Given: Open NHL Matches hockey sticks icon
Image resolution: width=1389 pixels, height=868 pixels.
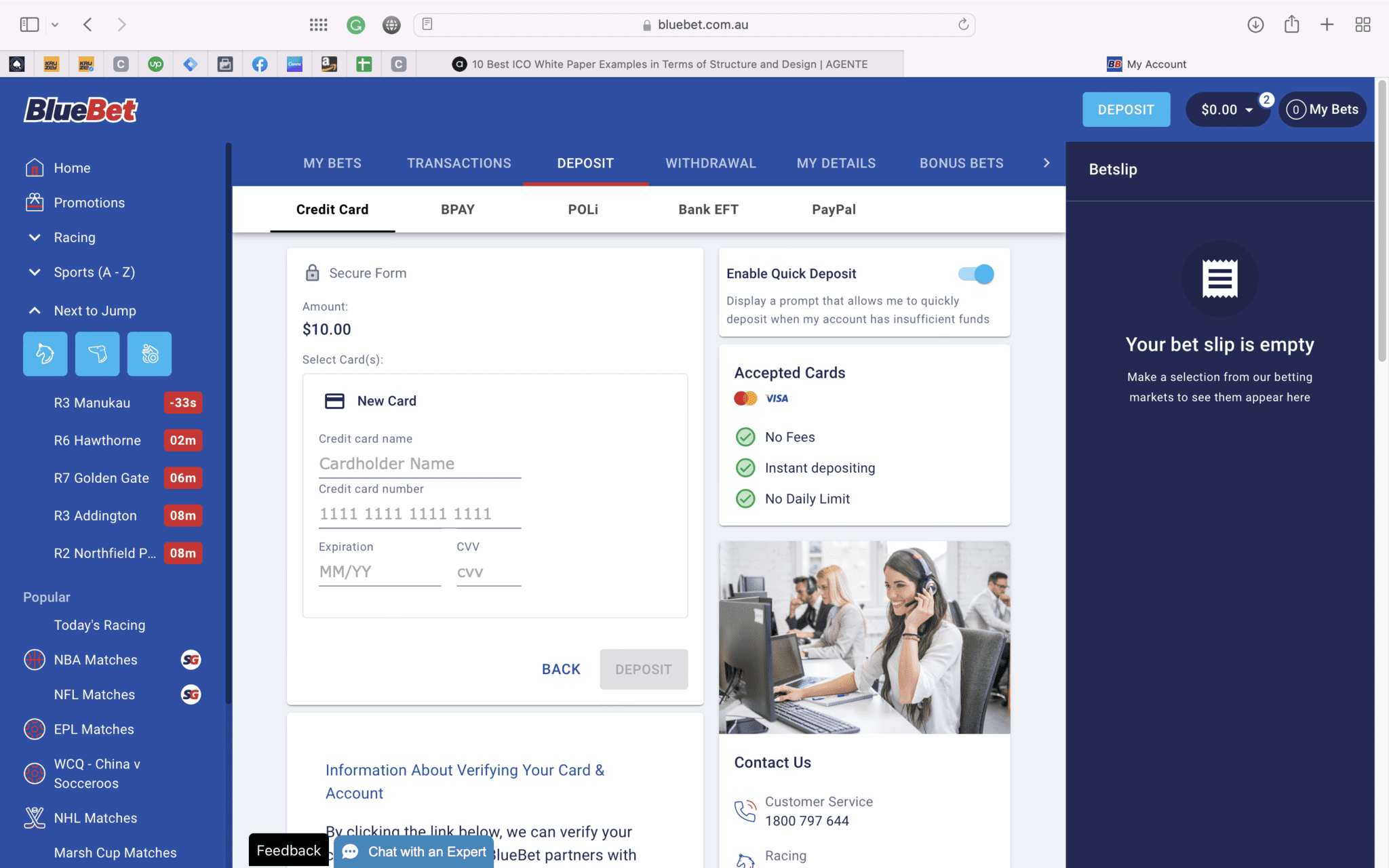Looking at the screenshot, I should (35, 818).
